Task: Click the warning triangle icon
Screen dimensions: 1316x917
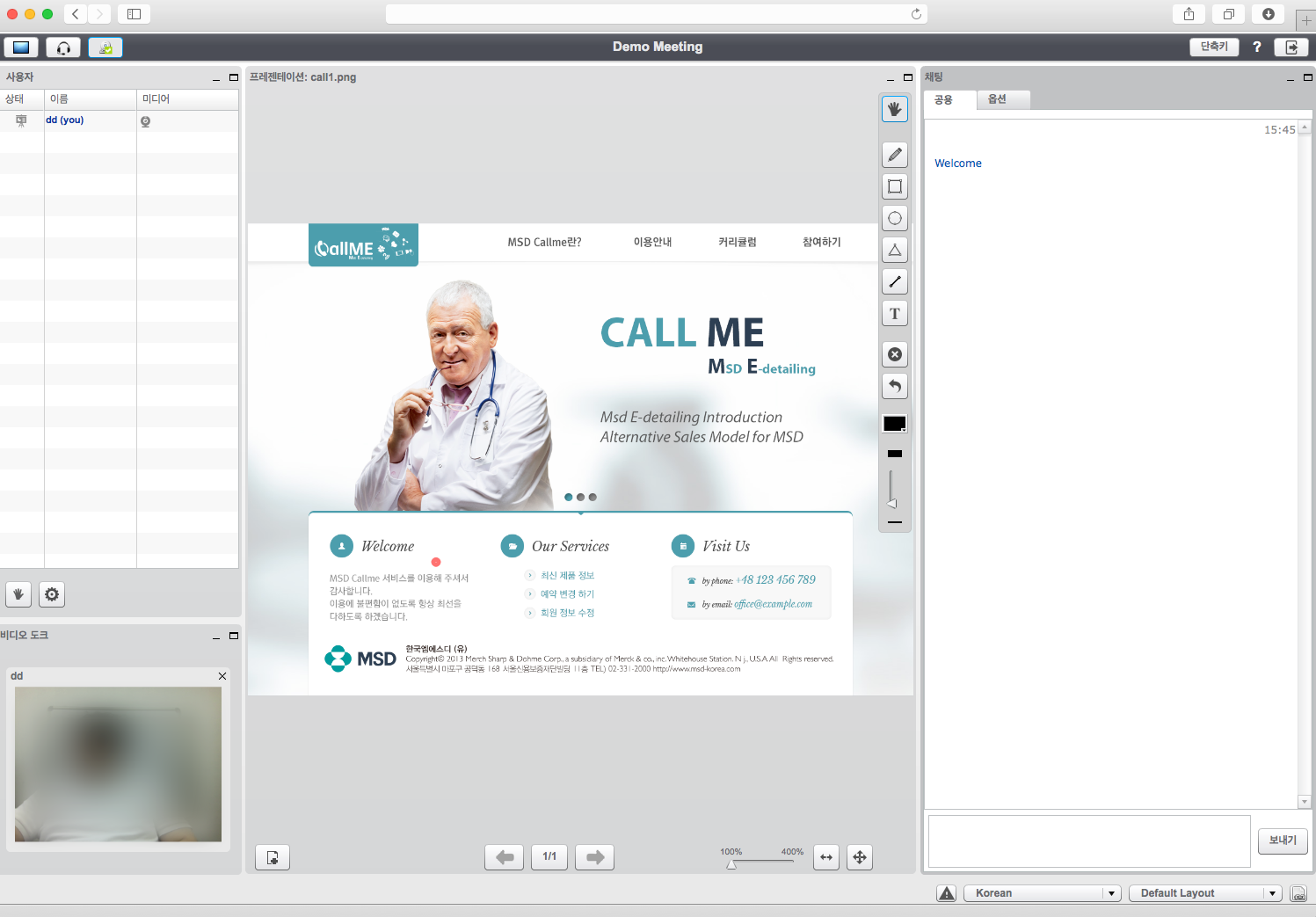Action: 947,893
